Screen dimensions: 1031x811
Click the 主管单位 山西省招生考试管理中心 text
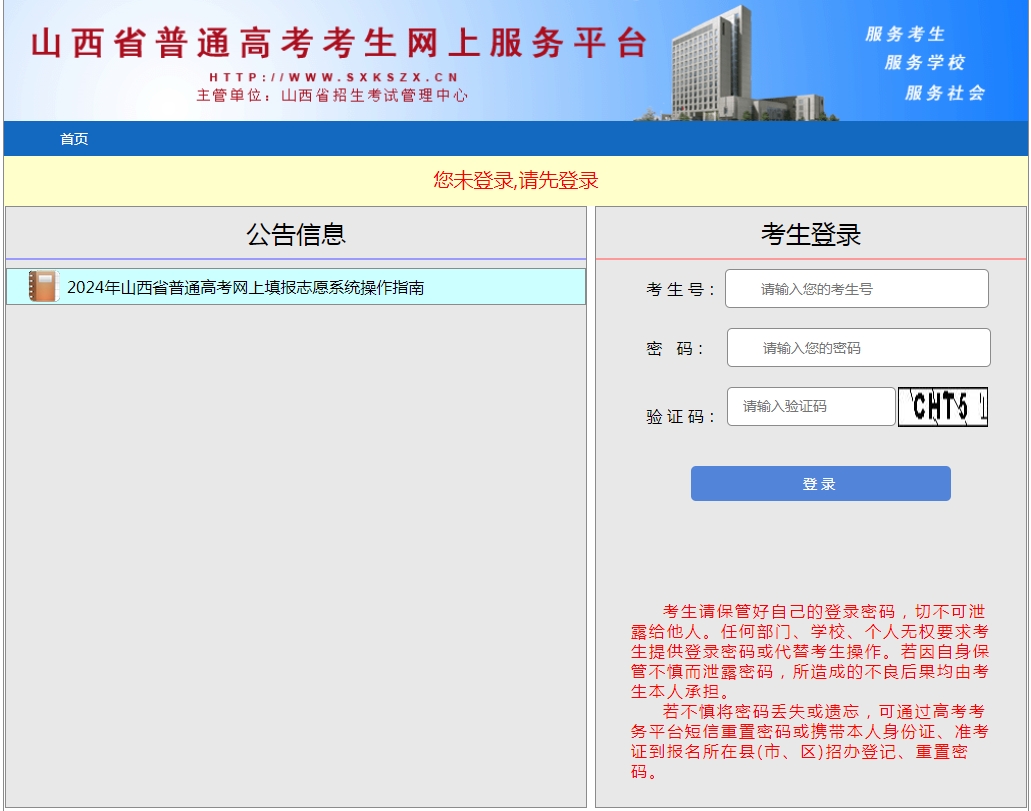pos(332,95)
